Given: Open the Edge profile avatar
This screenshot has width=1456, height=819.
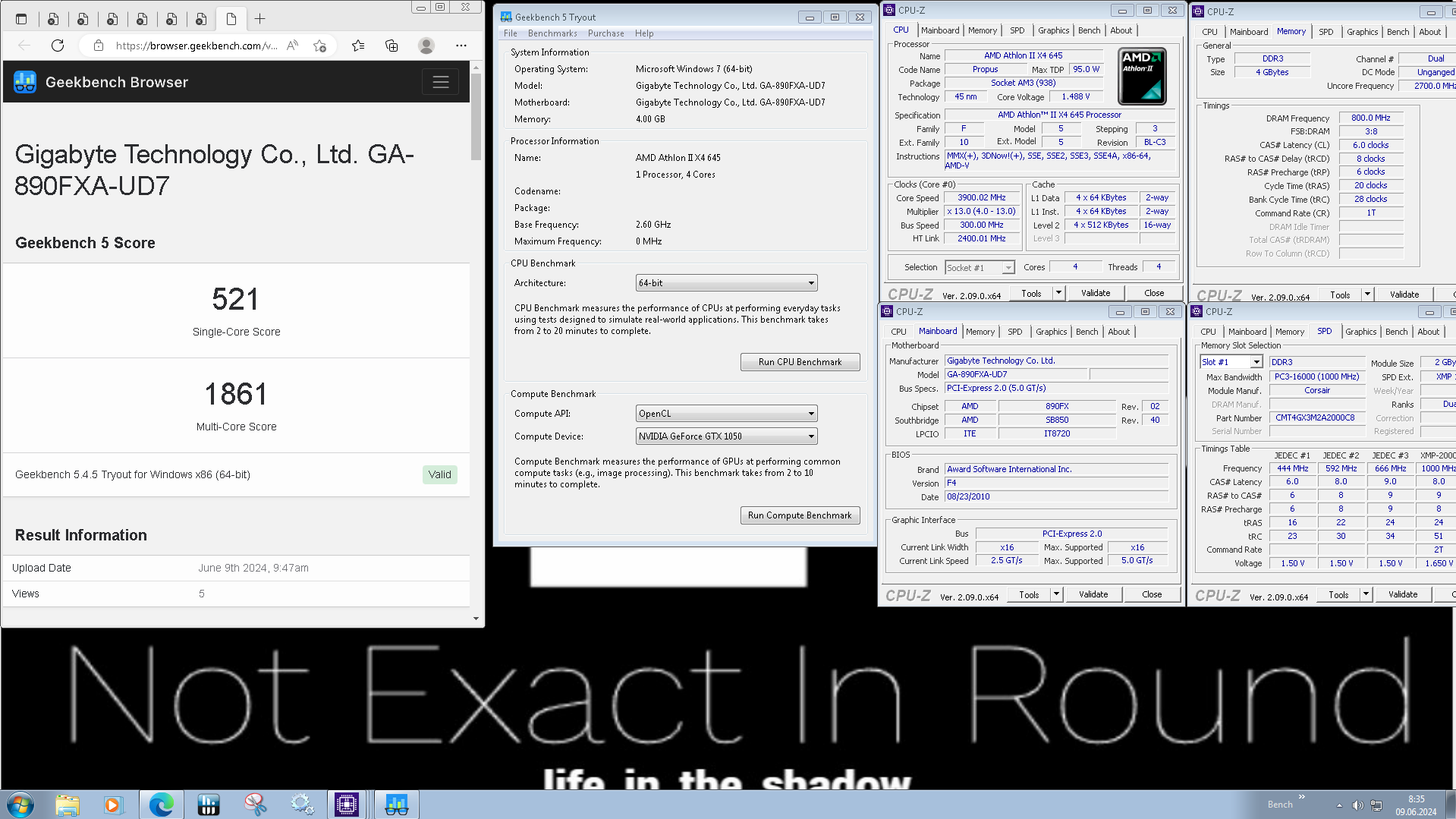Looking at the screenshot, I should (x=426, y=46).
